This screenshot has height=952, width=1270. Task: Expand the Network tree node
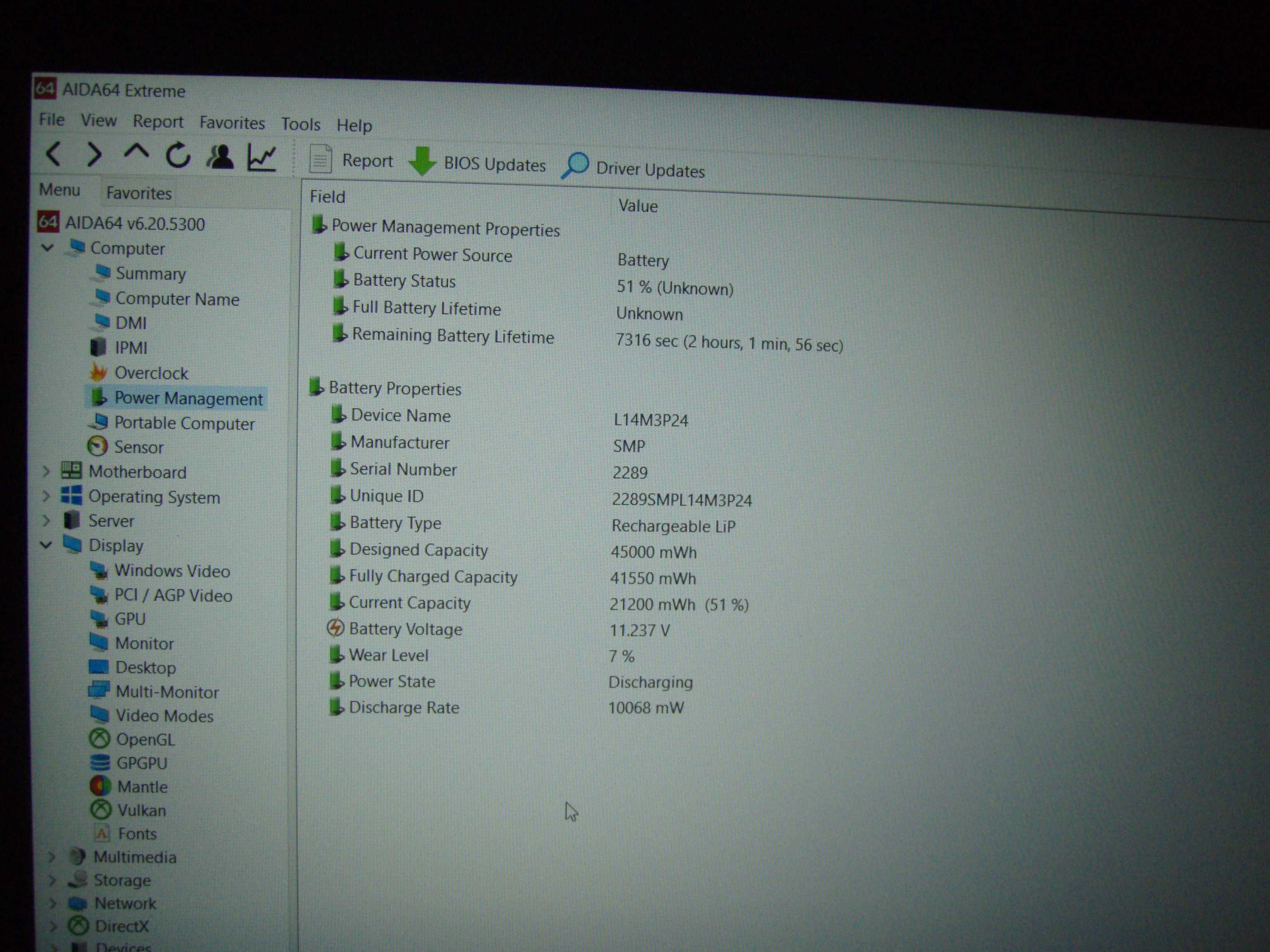tap(52, 903)
